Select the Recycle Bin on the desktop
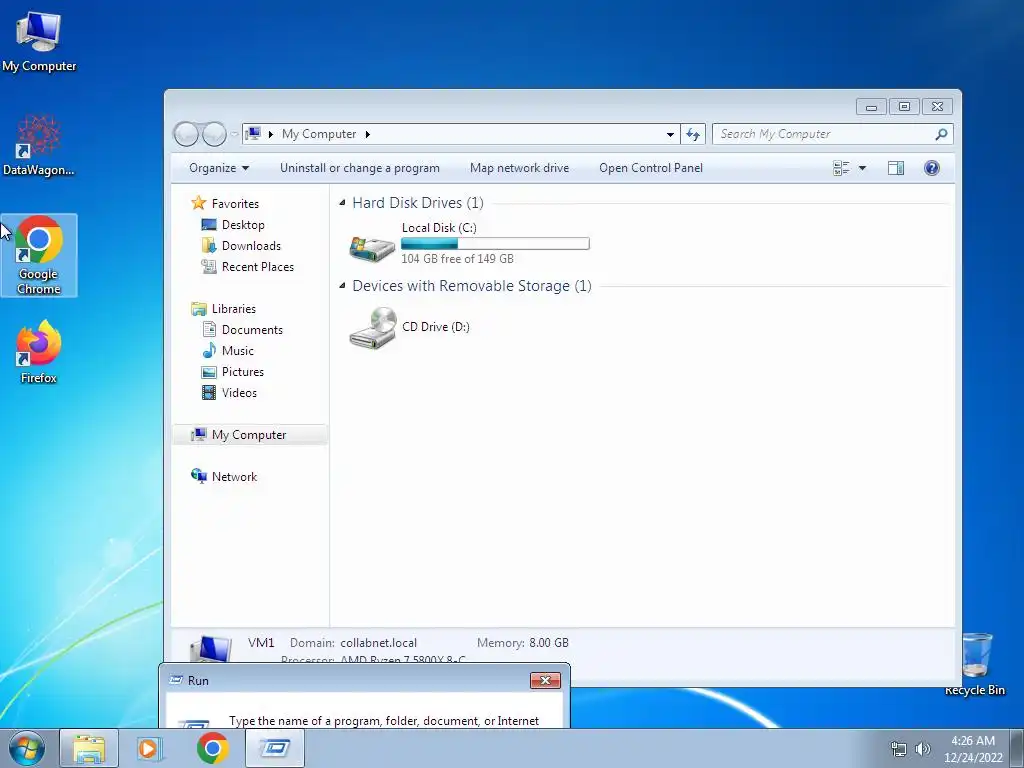 coord(975,664)
